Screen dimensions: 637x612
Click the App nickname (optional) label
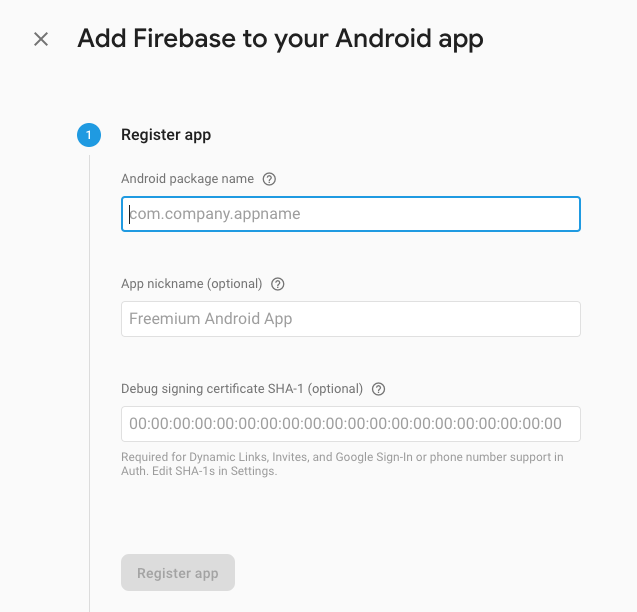coord(191,284)
